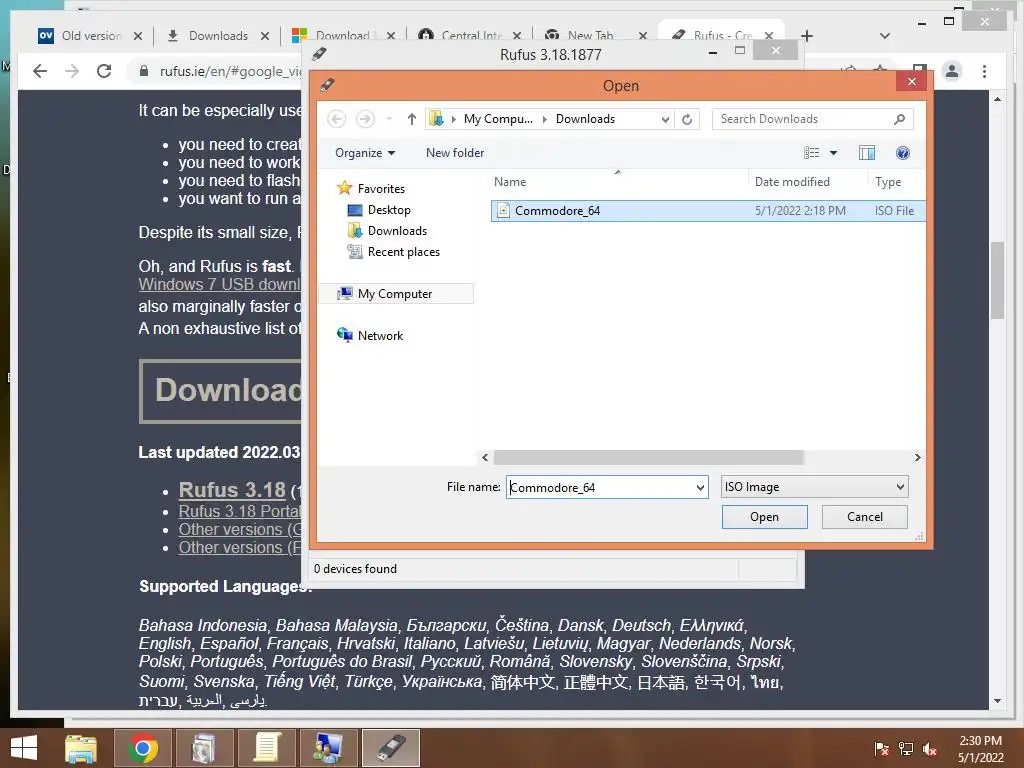Image resolution: width=1024 pixels, height=768 pixels.
Task: Click the change view icon
Action: [811, 153]
